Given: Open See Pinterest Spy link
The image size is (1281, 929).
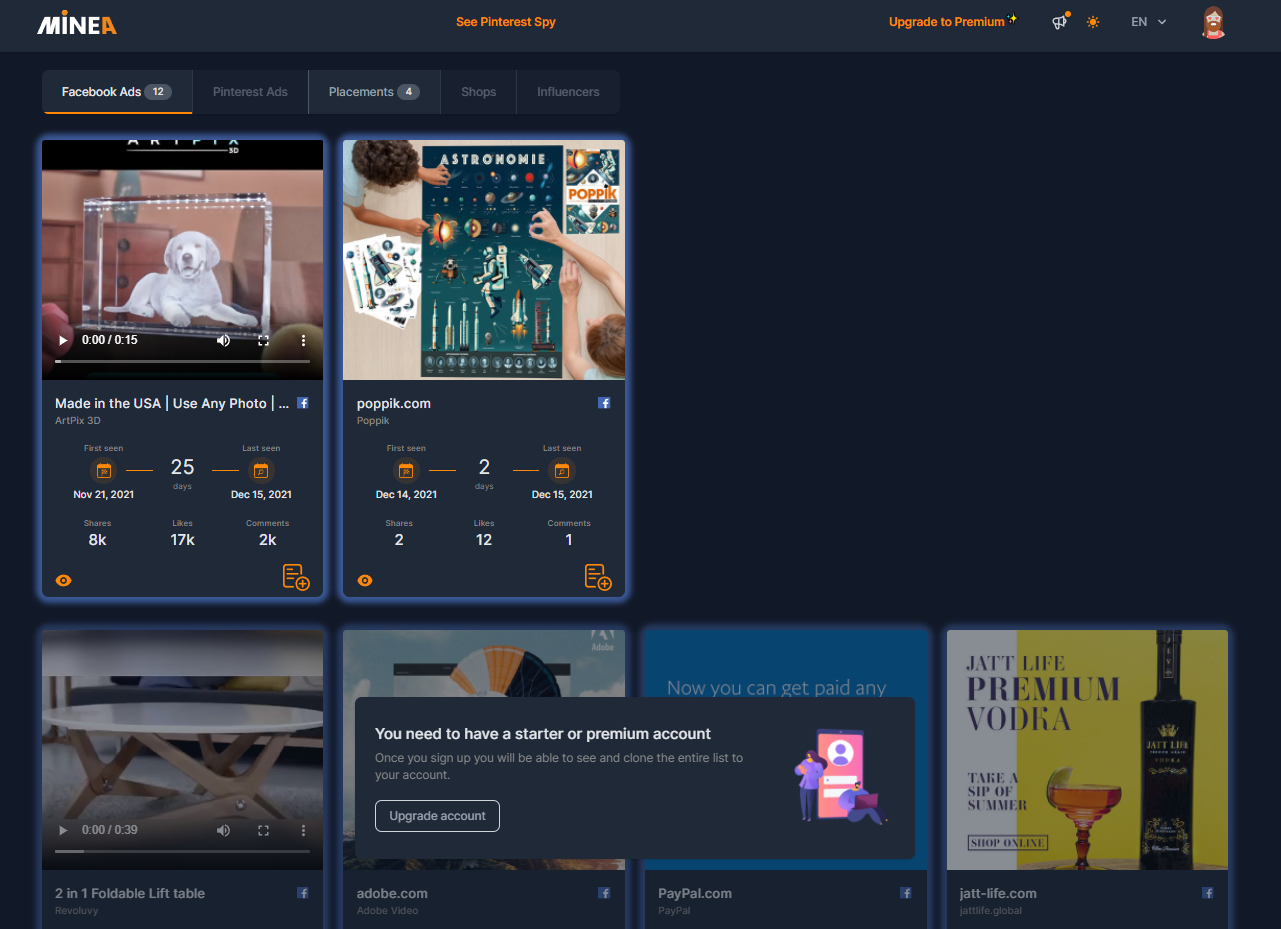Looking at the screenshot, I should (506, 22).
